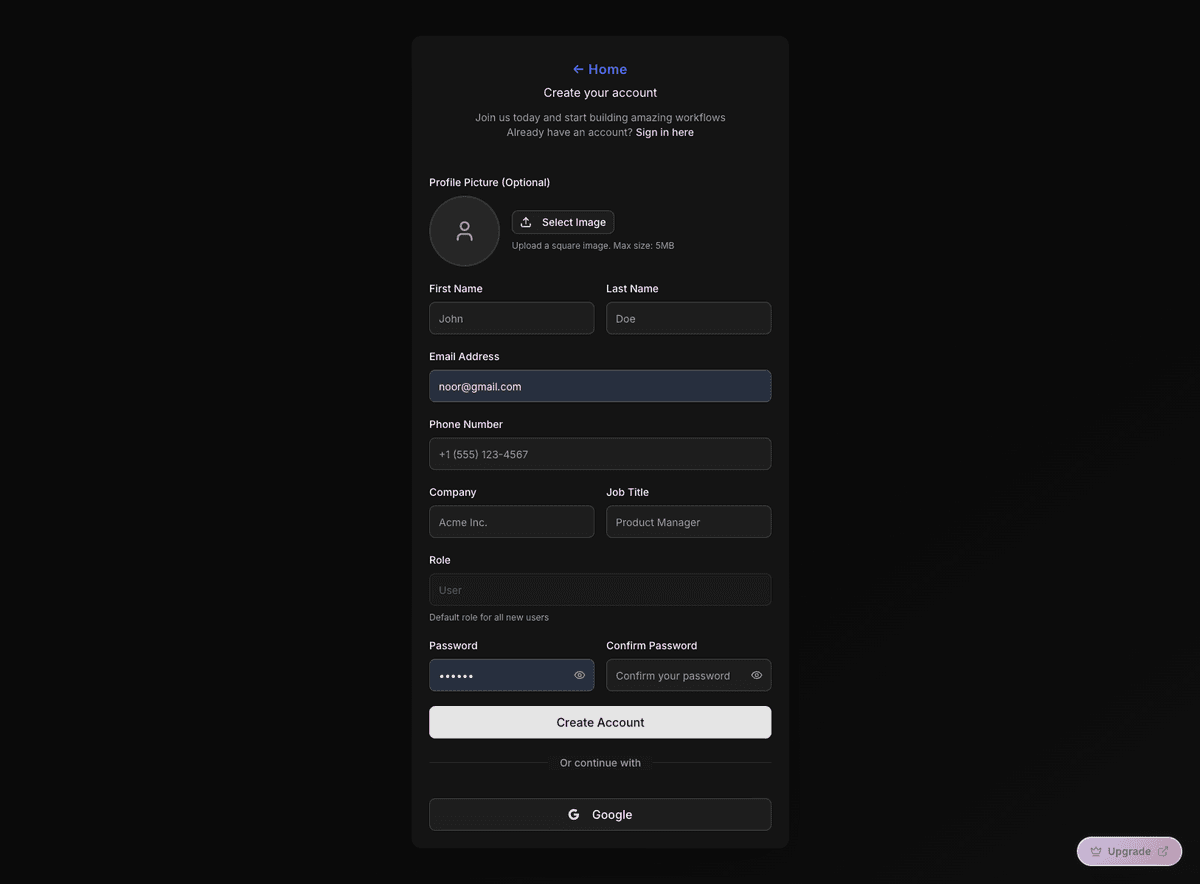This screenshot has width=1200, height=884.
Task: Focus the Last Name input field
Action: pos(688,319)
